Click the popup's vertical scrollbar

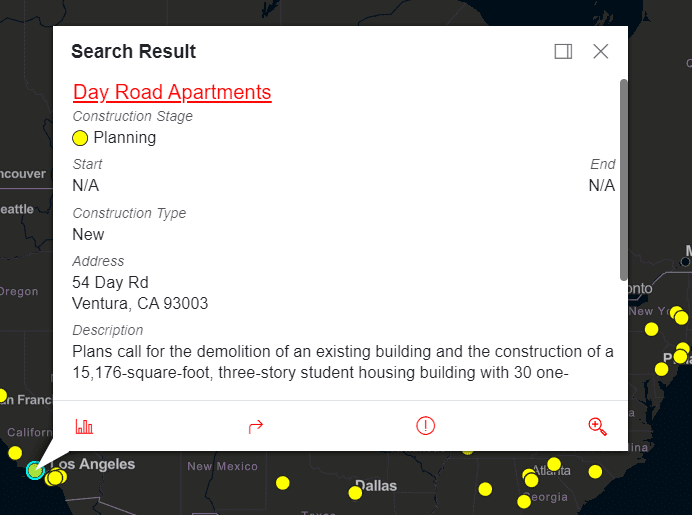pos(624,180)
